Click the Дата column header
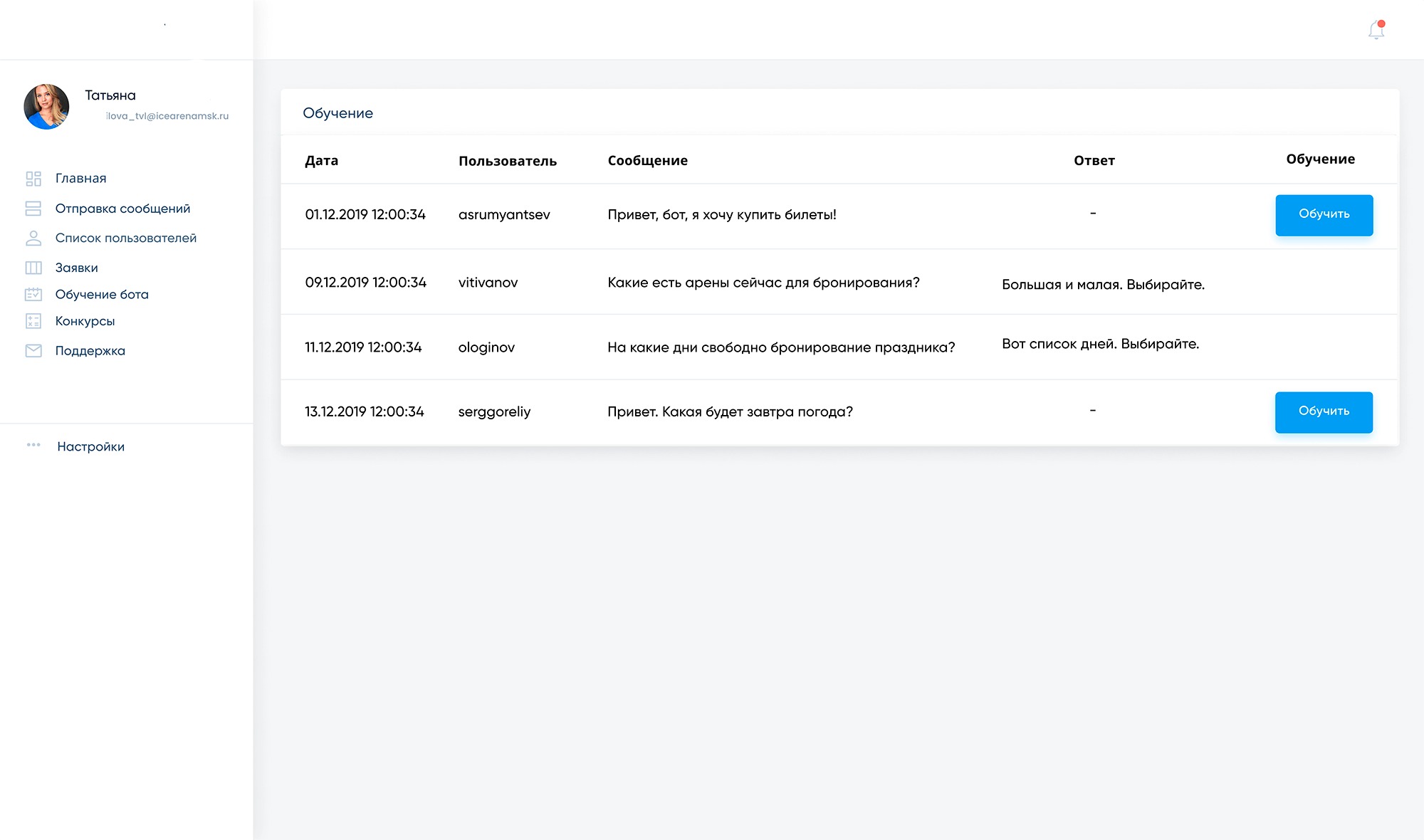The height and width of the screenshot is (840, 1424). tap(321, 161)
